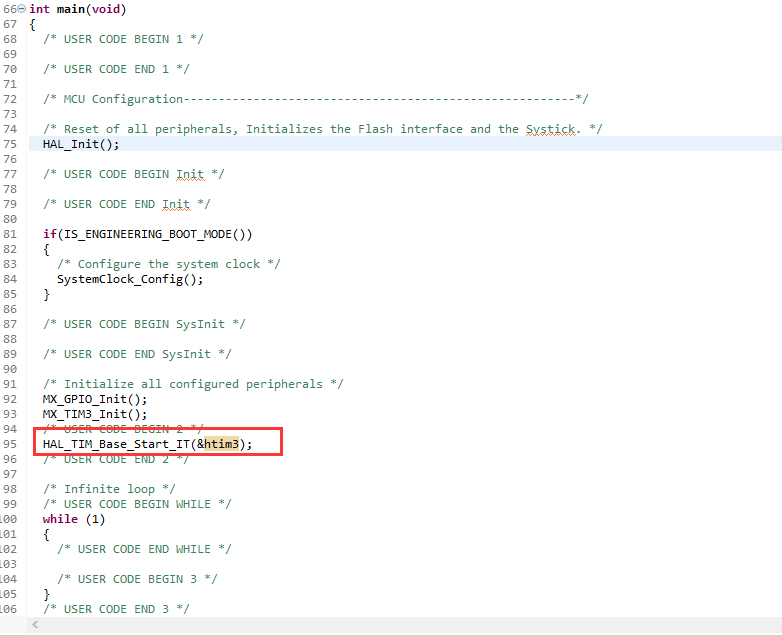The image size is (782, 636).
Task: Click USER CODE END WHILE comment
Action: (144, 549)
